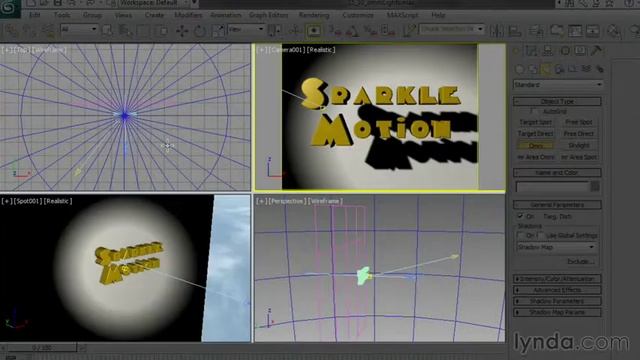
Task: Toggle the Use Global Settings checkbox
Action: coord(540,235)
